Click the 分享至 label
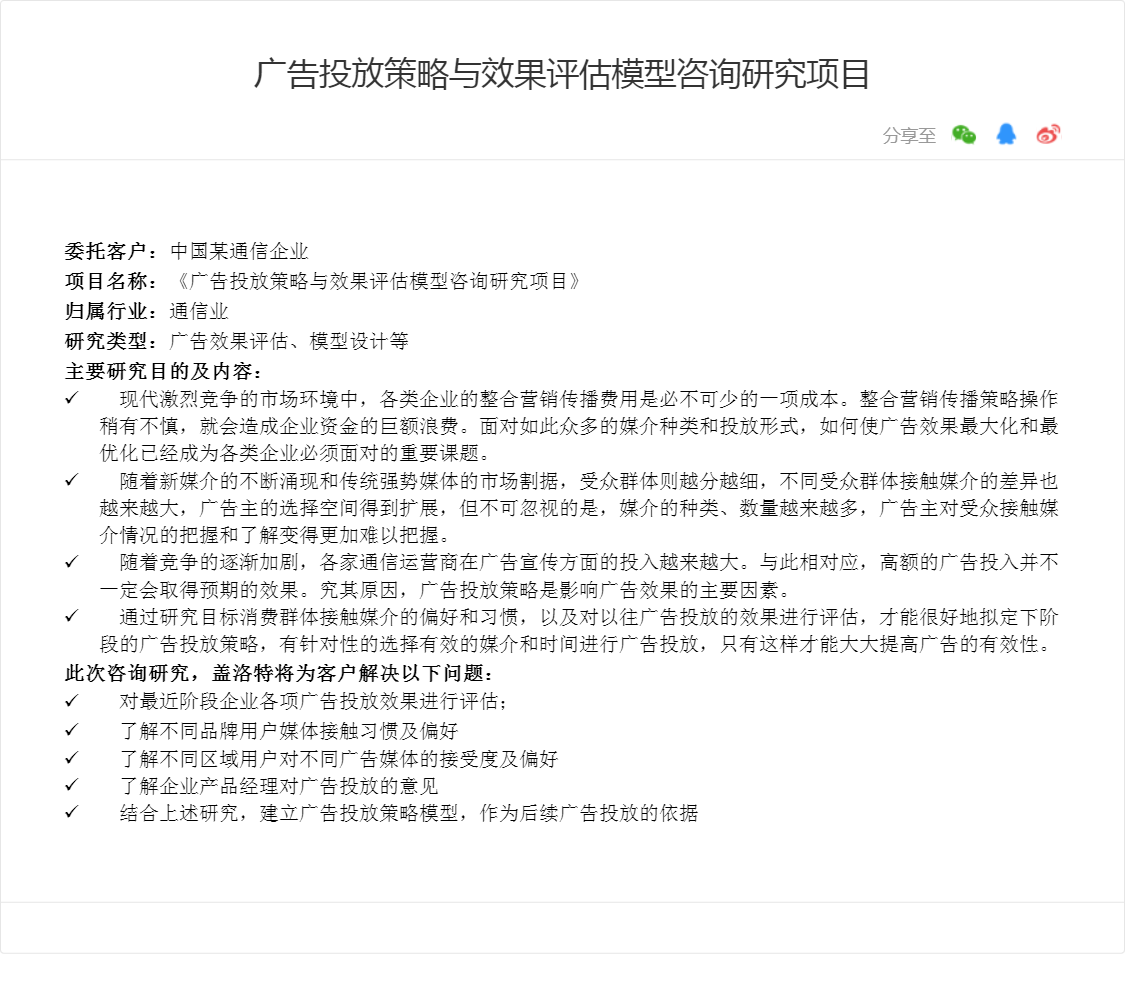This screenshot has width=1125, height=1000. pos(909,136)
